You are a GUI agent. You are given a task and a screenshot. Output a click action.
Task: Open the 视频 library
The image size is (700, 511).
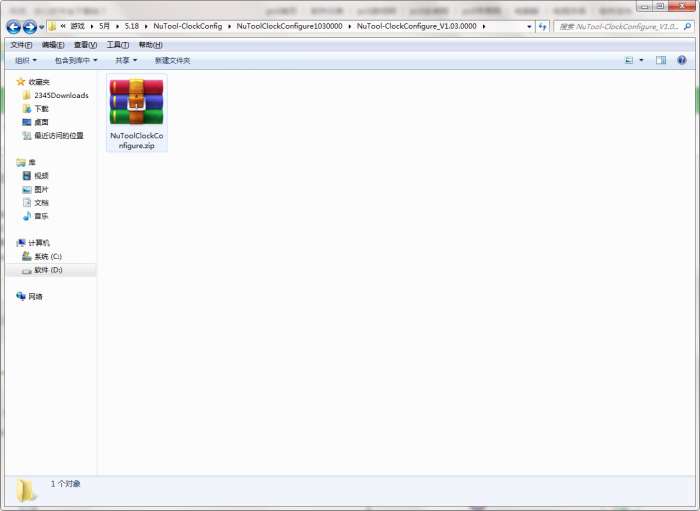[35, 176]
